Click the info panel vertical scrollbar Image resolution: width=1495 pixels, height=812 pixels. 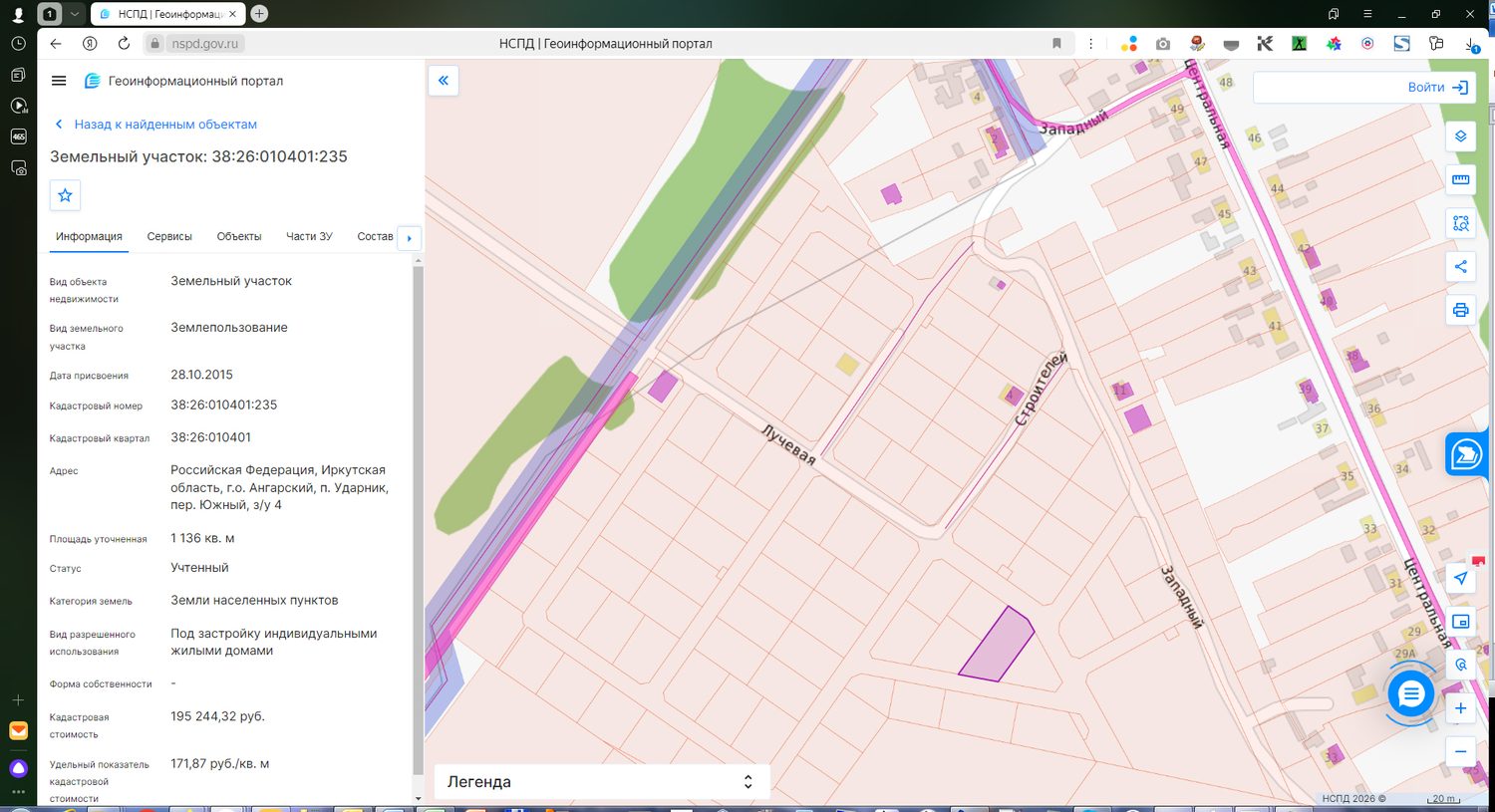pos(418,518)
